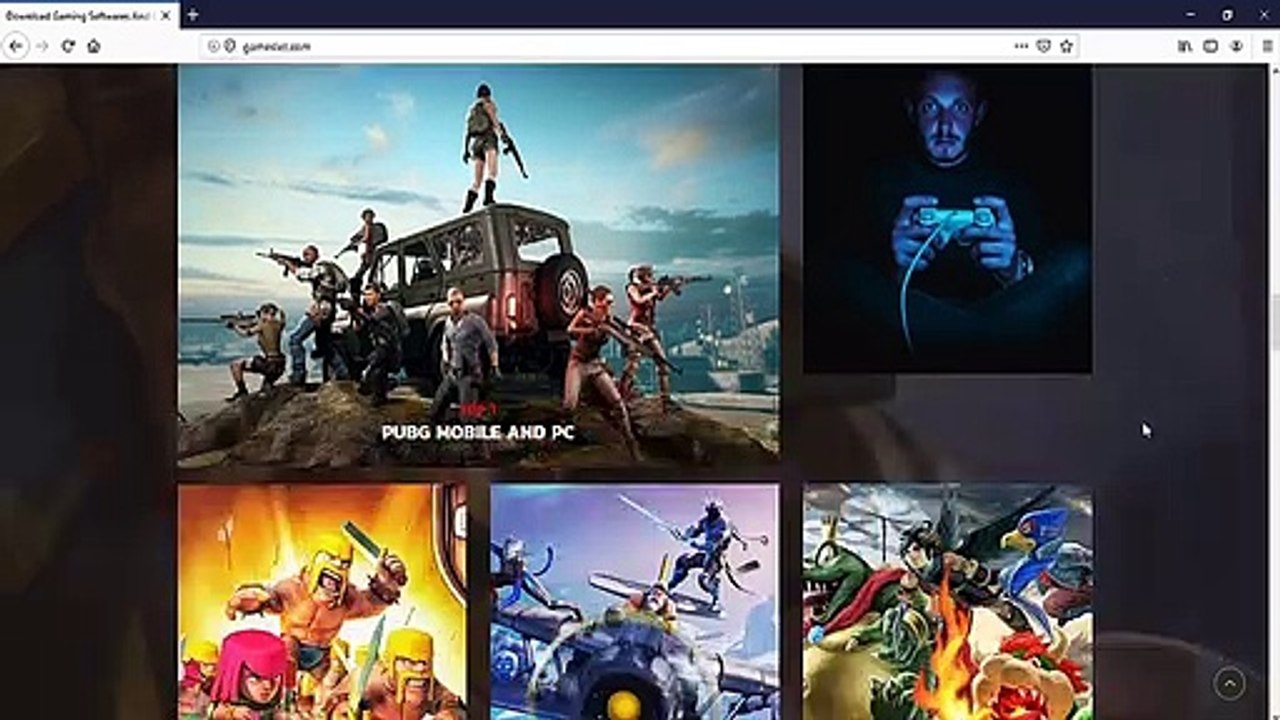This screenshot has width=1280, height=720.
Task: Click the page vertical scrollbar thumb
Action: coord(1274,323)
